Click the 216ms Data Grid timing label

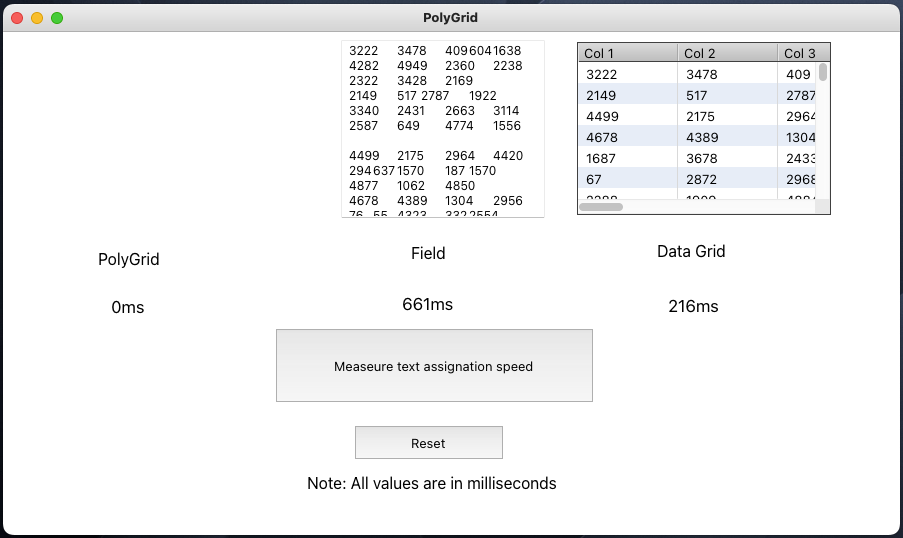tap(693, 306)
